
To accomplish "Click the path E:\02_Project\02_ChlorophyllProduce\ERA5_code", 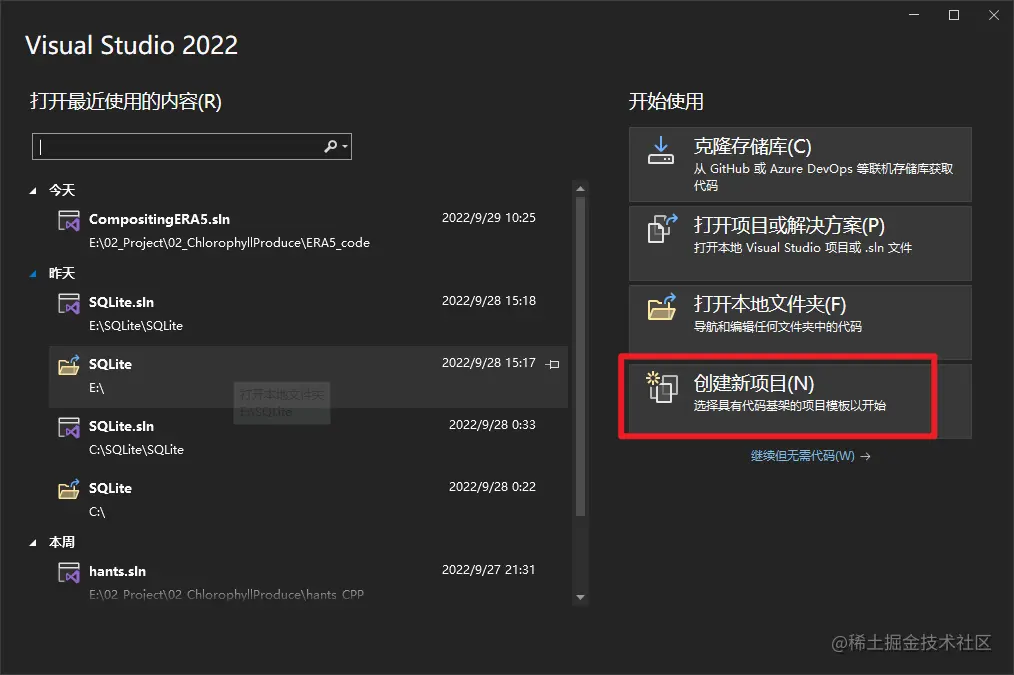I will 230,243.
